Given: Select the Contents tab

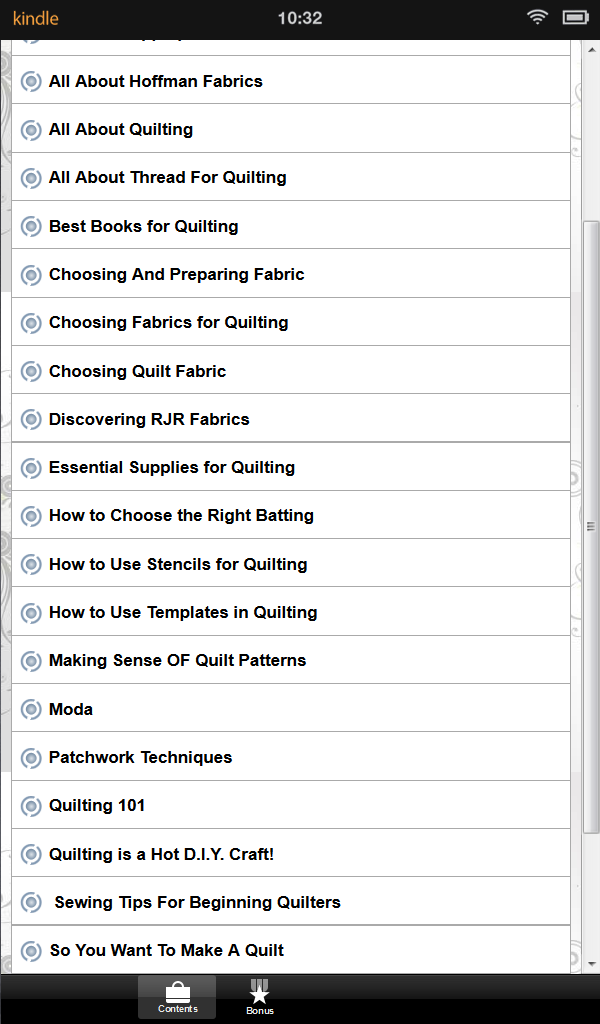Looking at the screenshot, I should point(177,997).
